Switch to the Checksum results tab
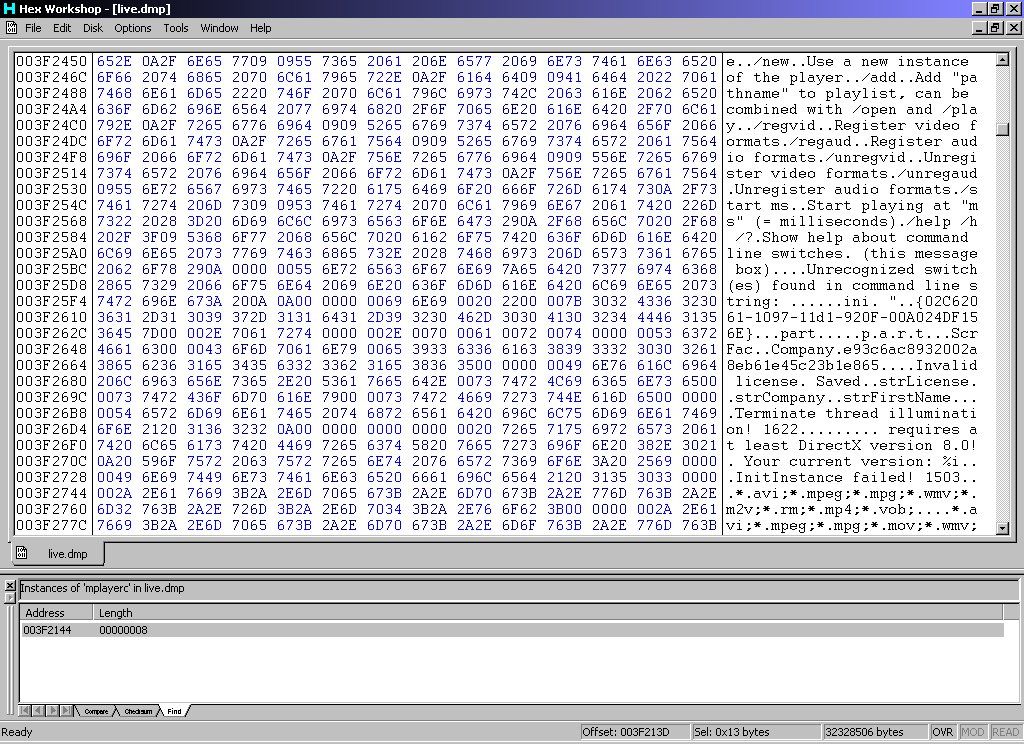Viewport: 1024px width, 744px height. pos(138,711)
